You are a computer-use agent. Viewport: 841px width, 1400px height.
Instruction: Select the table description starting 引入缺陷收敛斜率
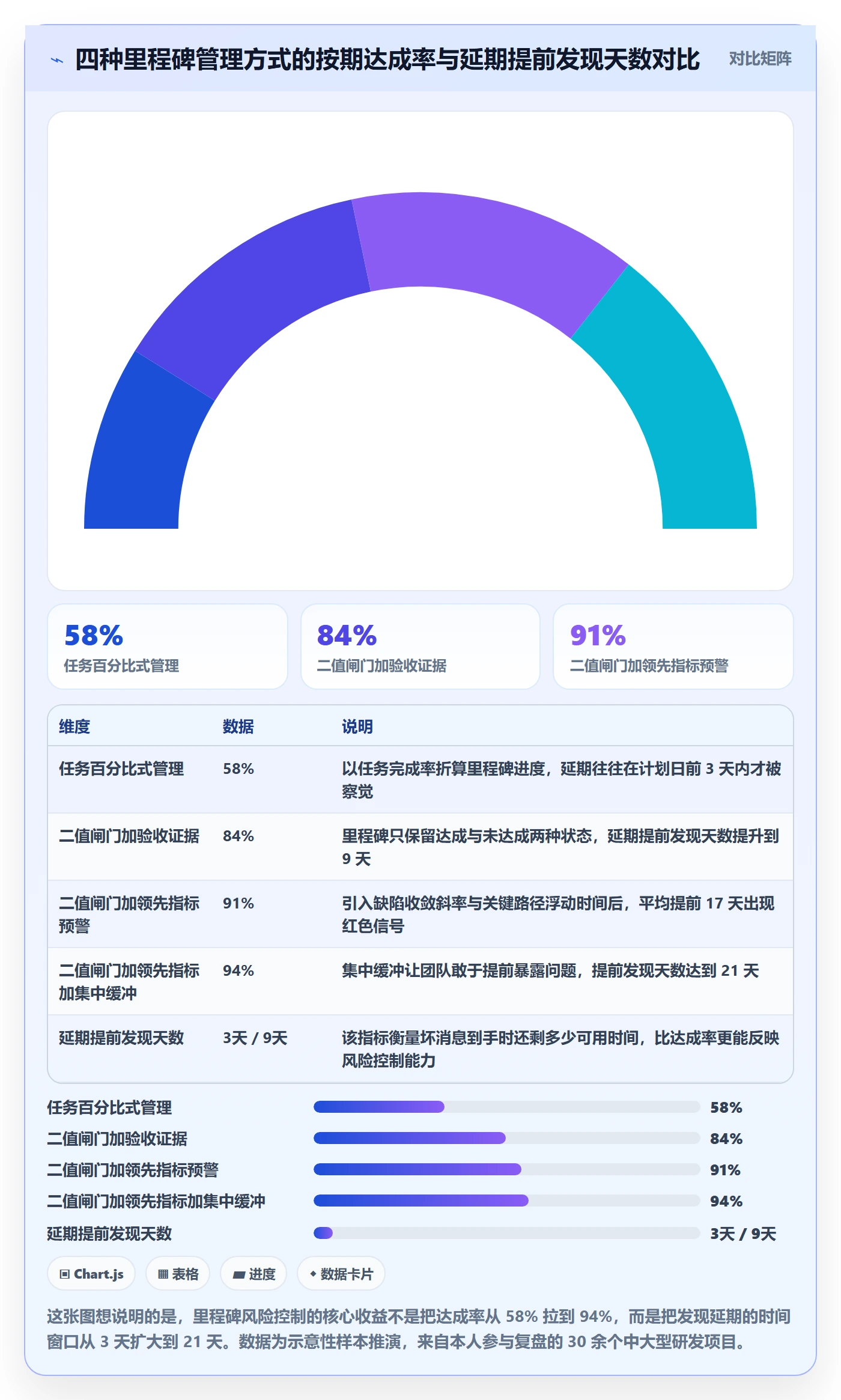(x=559, y=915)
